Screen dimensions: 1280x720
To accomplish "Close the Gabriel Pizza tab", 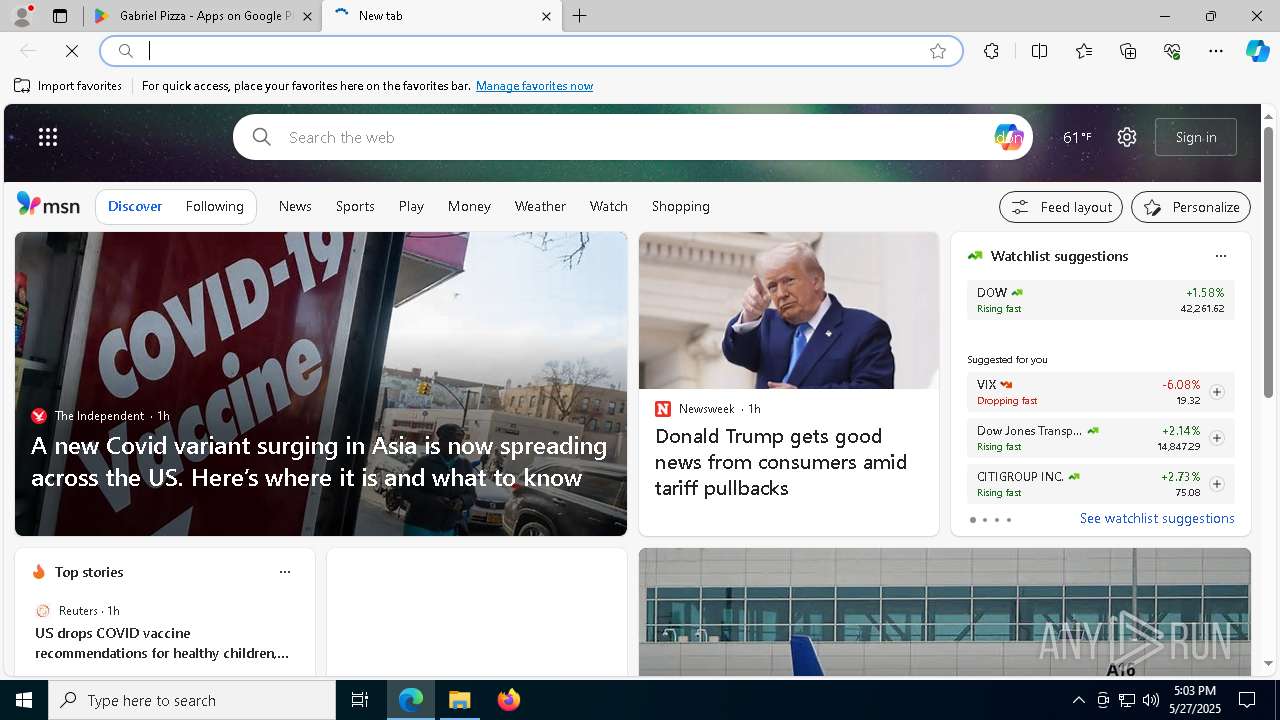I will pos(307,16).
